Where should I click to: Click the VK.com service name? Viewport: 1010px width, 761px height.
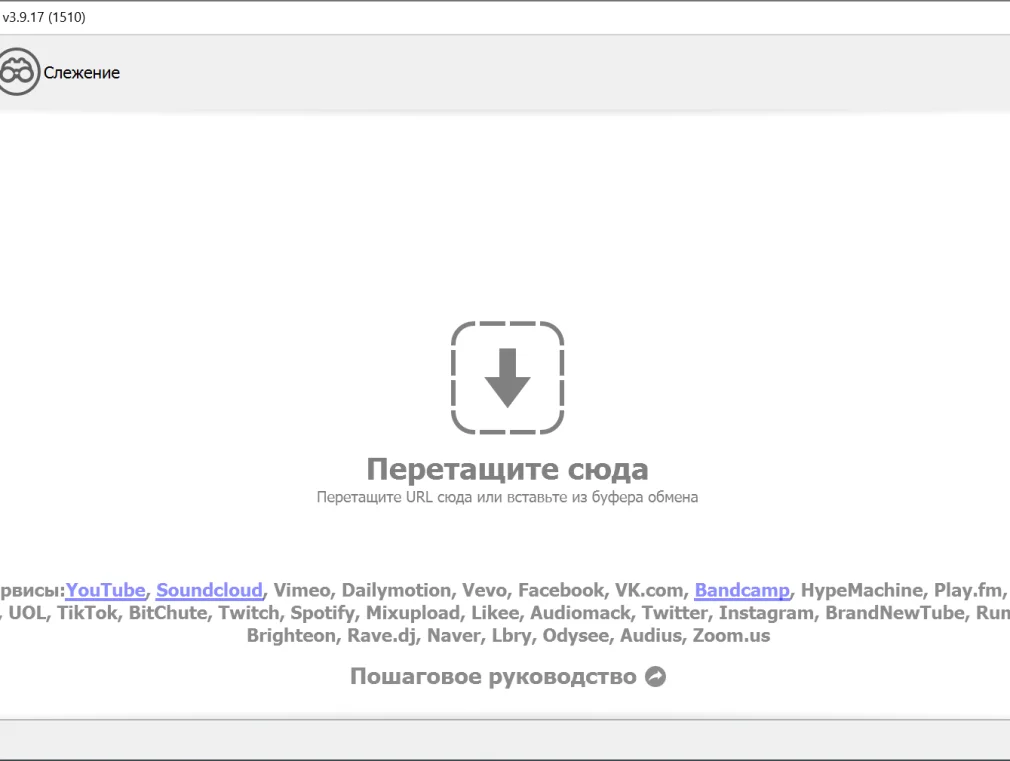649,590
